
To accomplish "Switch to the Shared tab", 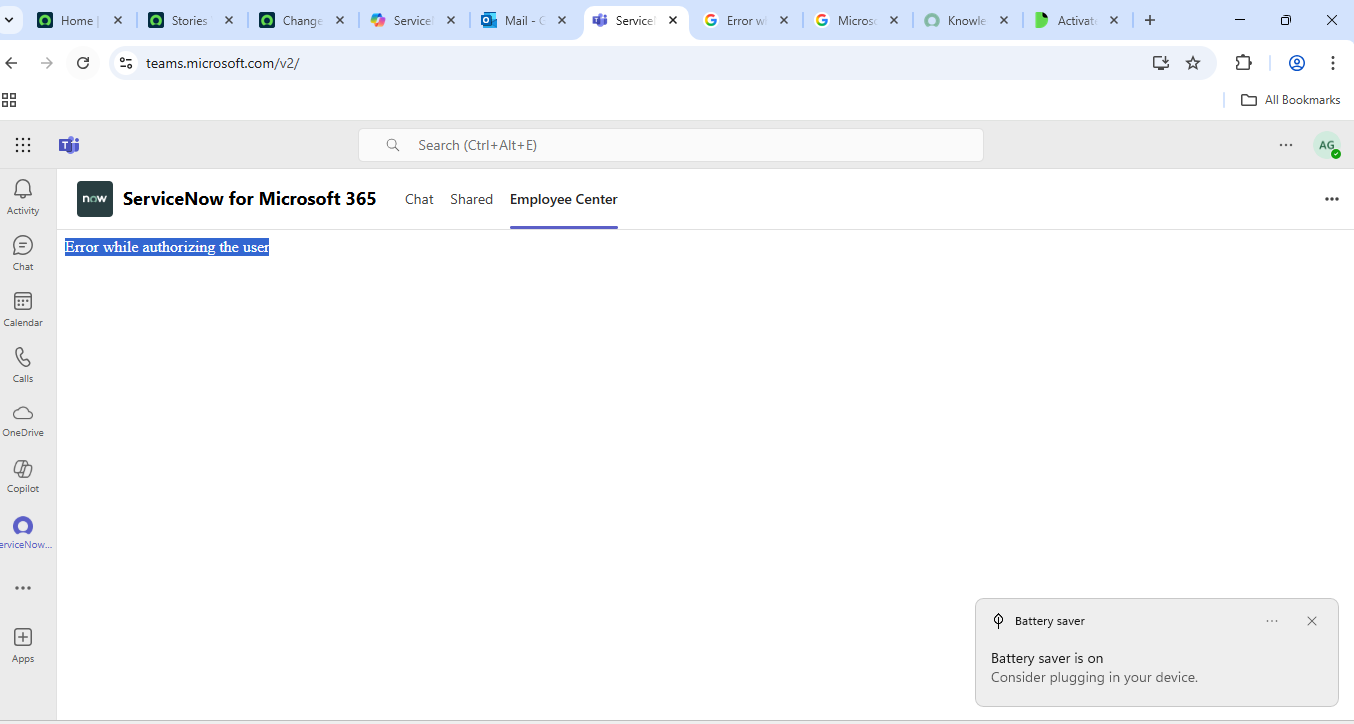I will tap(471, 199).
